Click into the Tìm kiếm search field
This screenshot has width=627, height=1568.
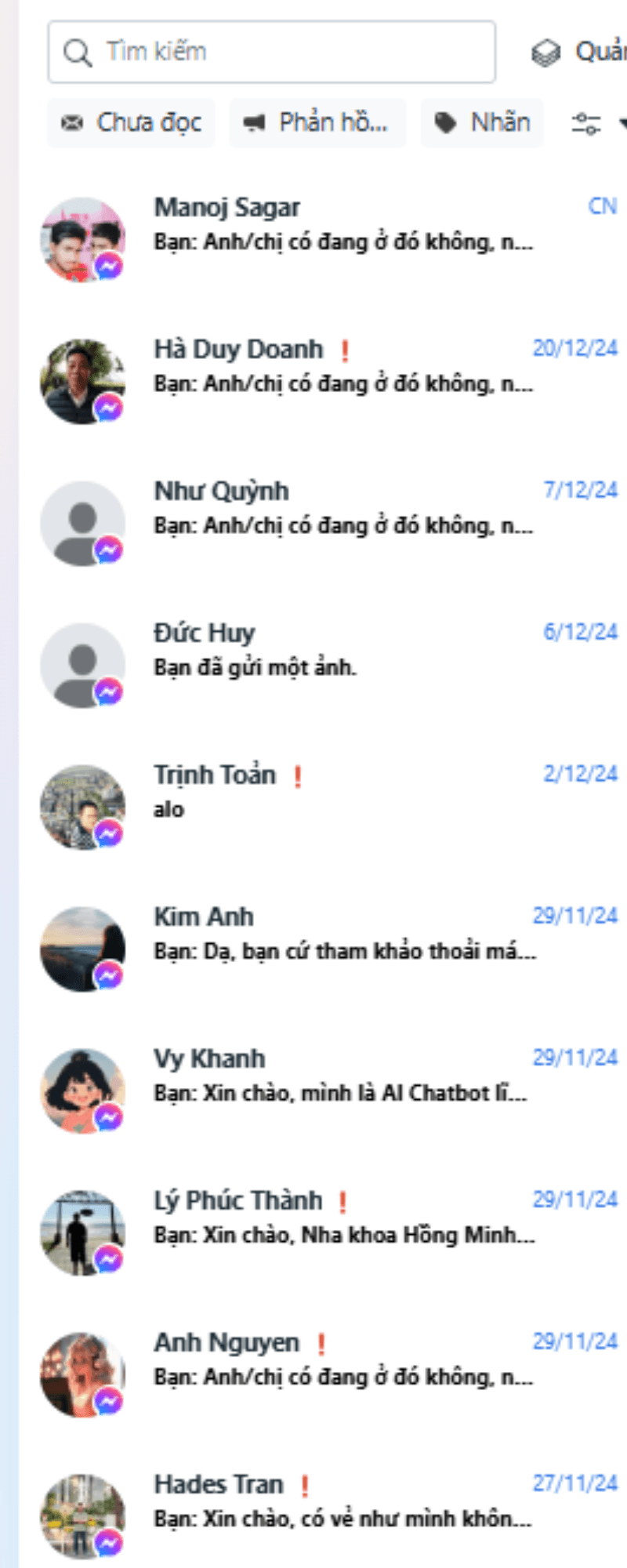click(271, 53)
